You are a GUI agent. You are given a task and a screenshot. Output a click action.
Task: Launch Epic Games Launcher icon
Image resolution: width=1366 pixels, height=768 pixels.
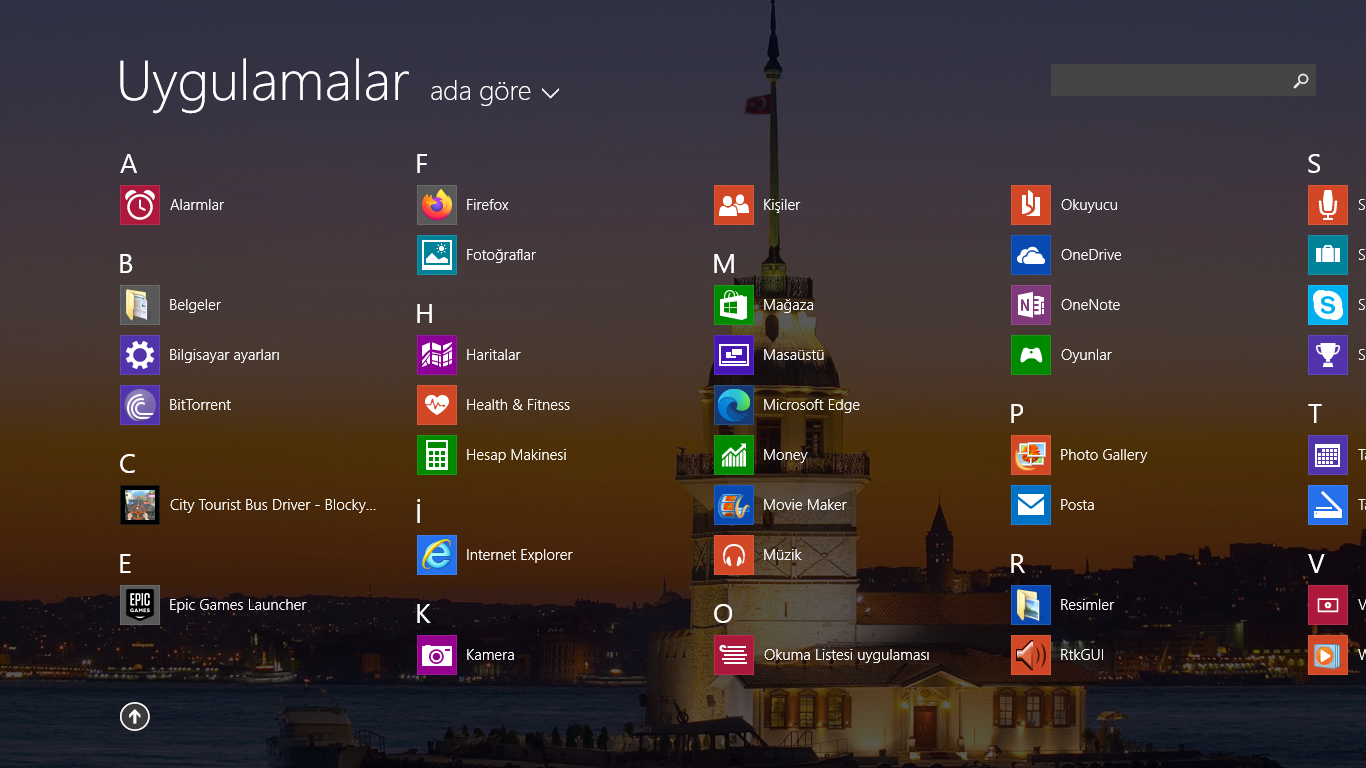pyautogui.click(x=140, y=605)
